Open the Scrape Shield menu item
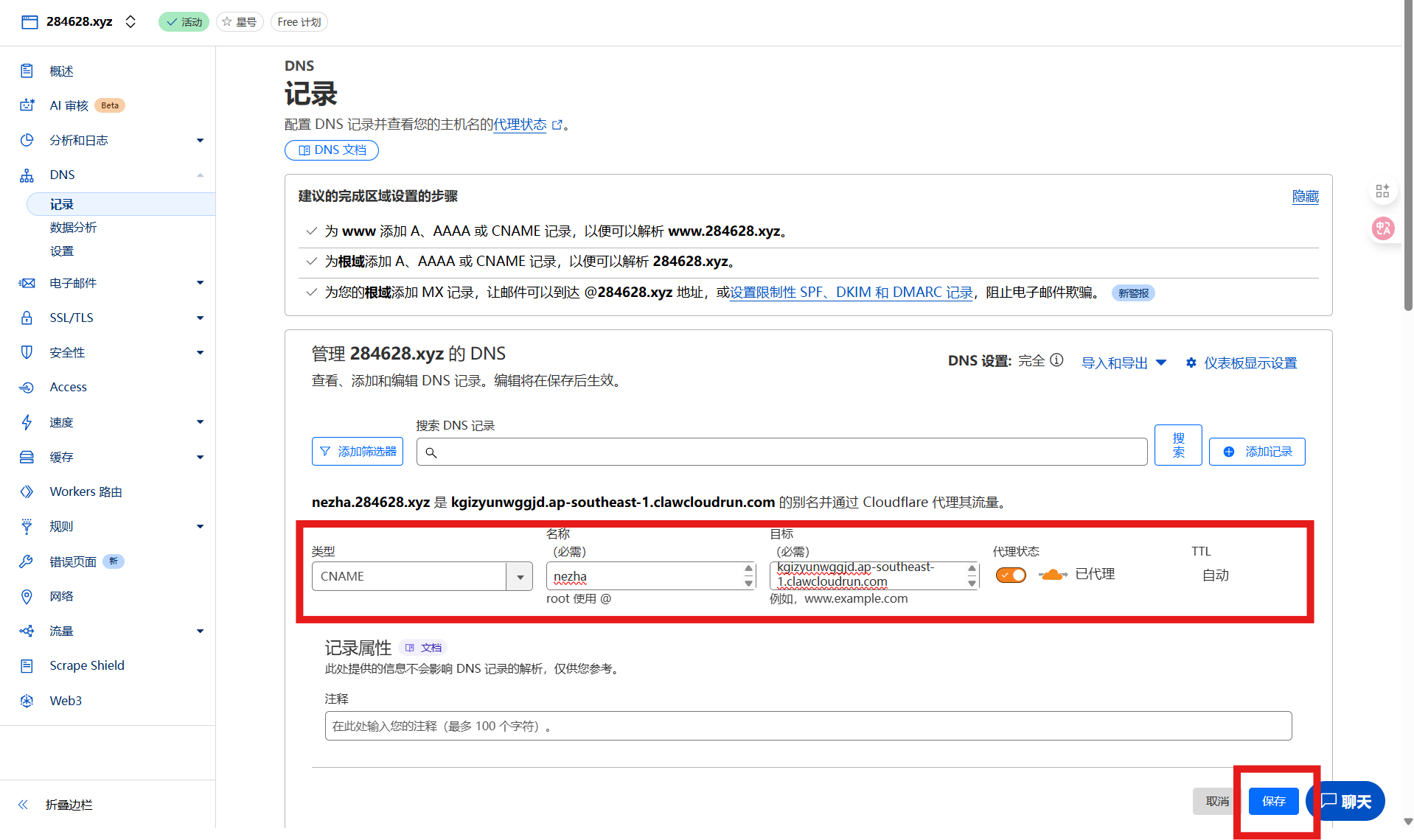The height and width of the screenshot is (840, 1414). [87, 665]
